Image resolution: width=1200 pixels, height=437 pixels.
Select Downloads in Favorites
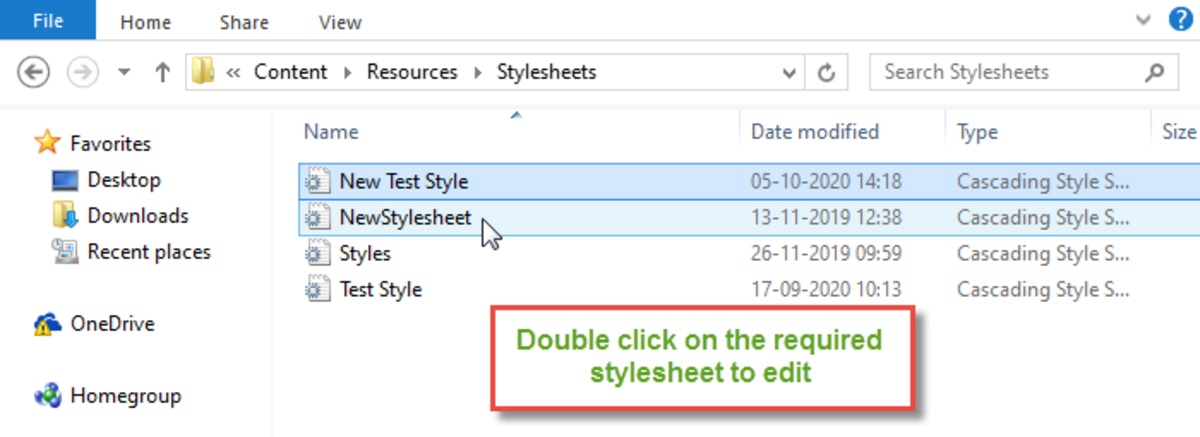[137, 216]
